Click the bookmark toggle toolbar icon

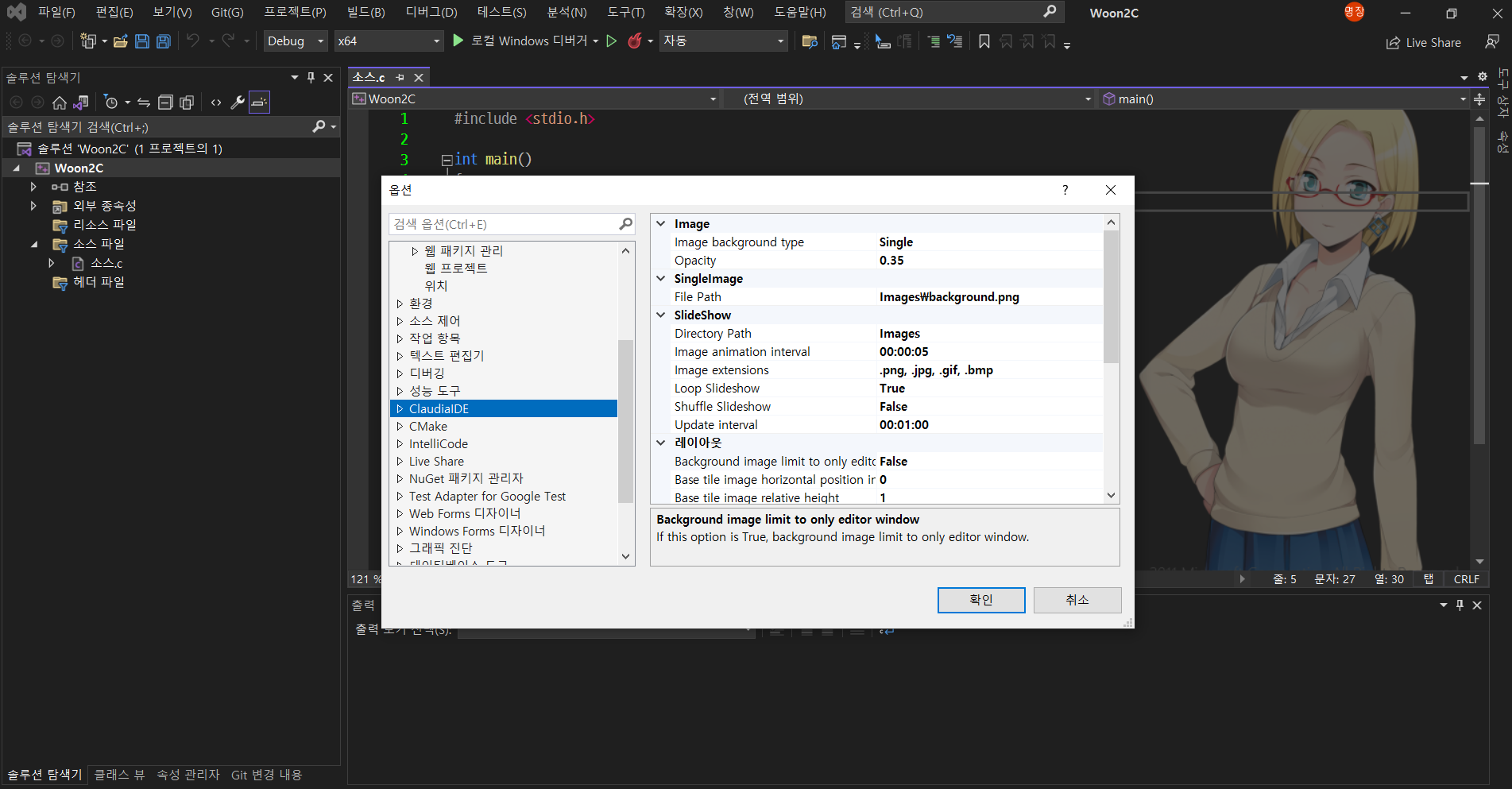(x=984, y=41)
